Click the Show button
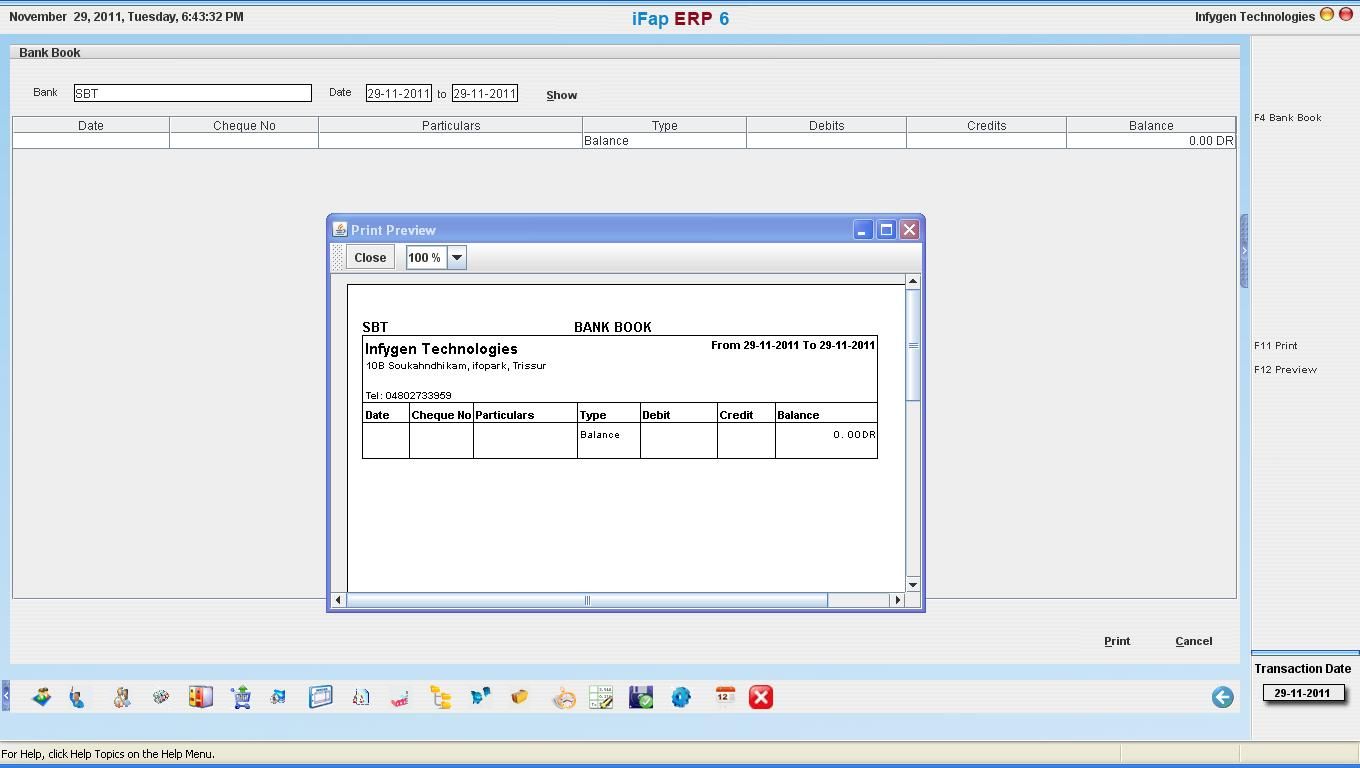1360x768 pixels. (561, 95)
